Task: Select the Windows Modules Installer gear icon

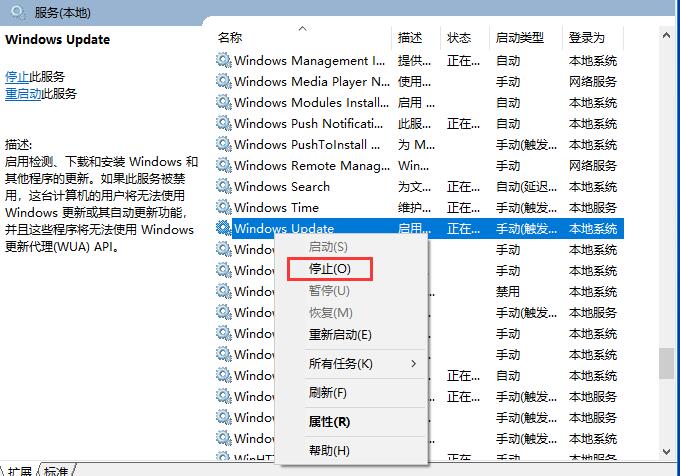Action: pos(223,102)
